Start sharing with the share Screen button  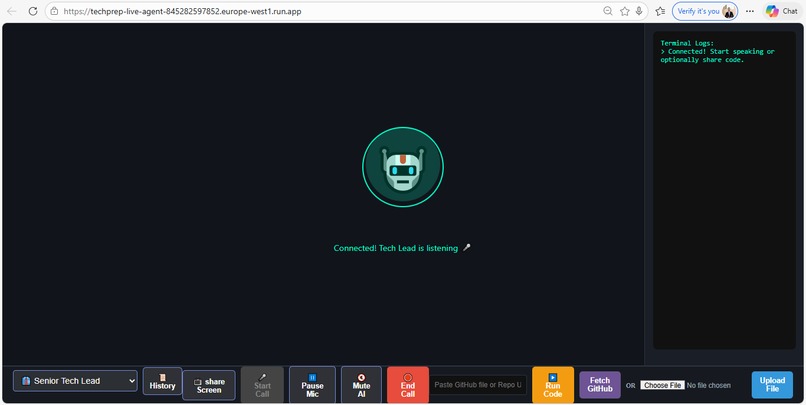click(209, 385)
